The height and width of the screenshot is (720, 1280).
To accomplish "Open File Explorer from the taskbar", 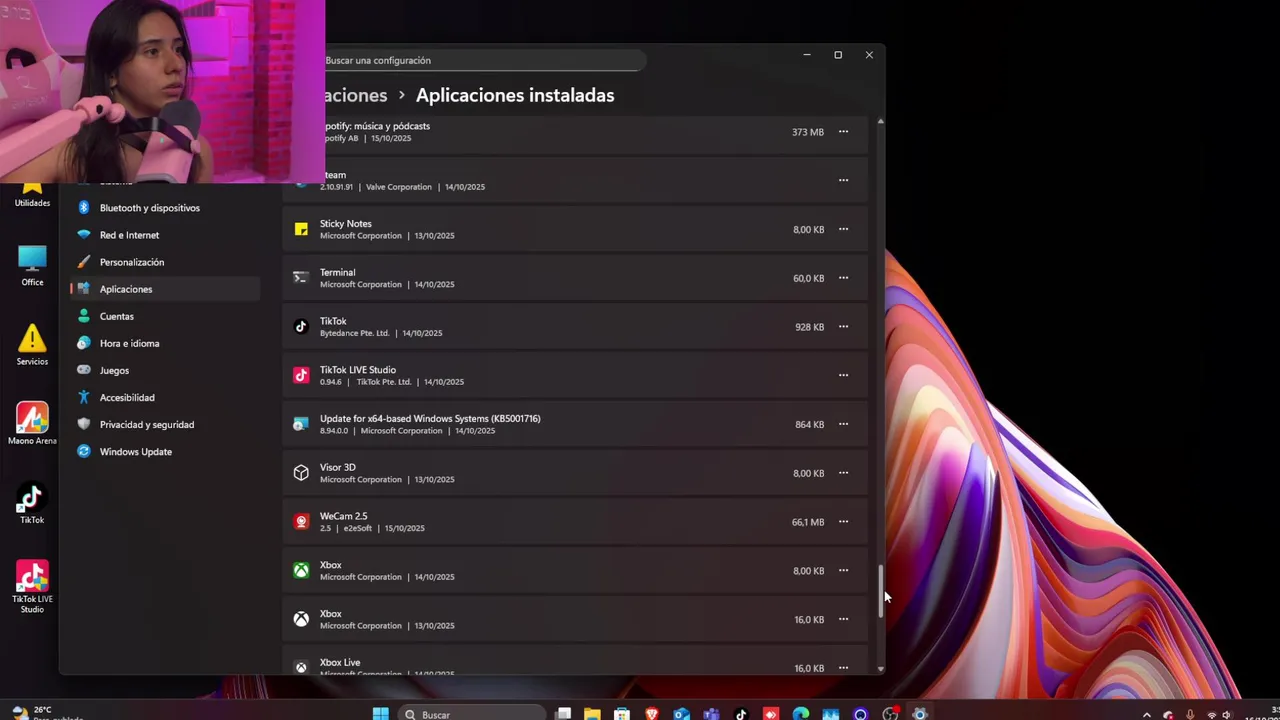I will pyautogui.click(x=593, y=714).
